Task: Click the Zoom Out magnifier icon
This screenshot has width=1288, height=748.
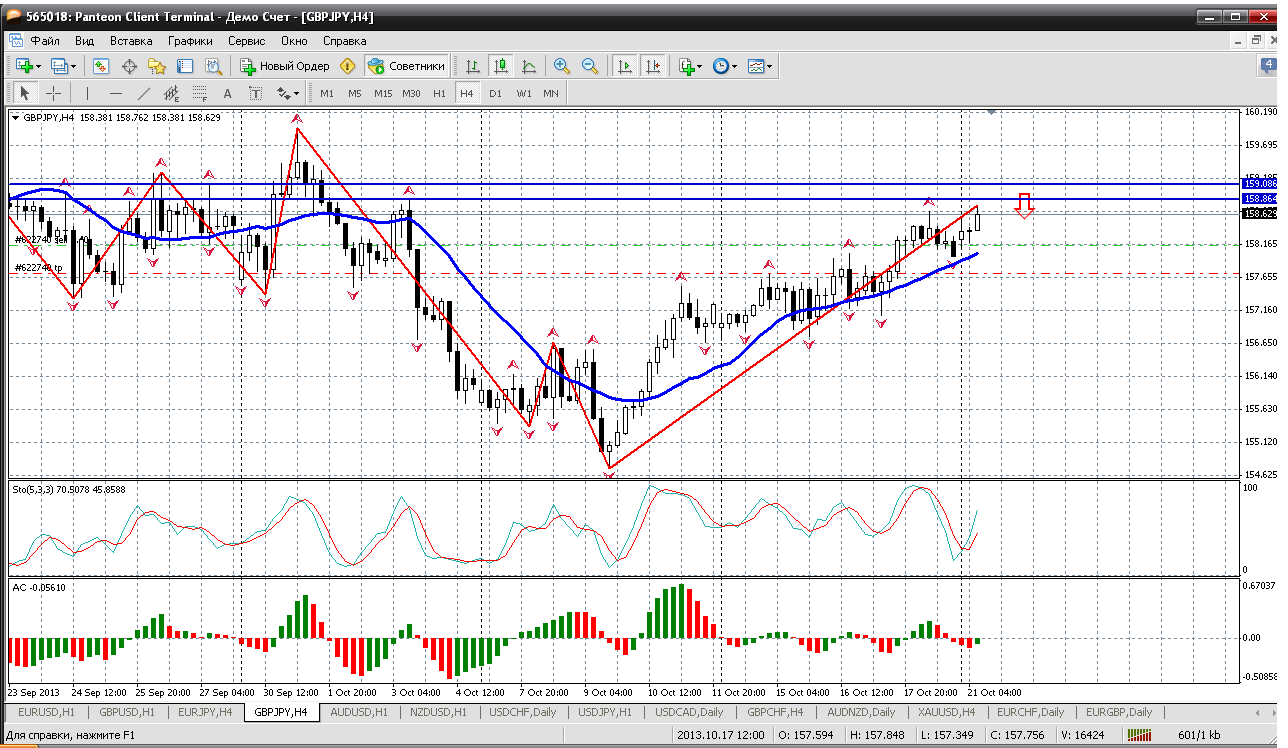Action: [590, 66]
